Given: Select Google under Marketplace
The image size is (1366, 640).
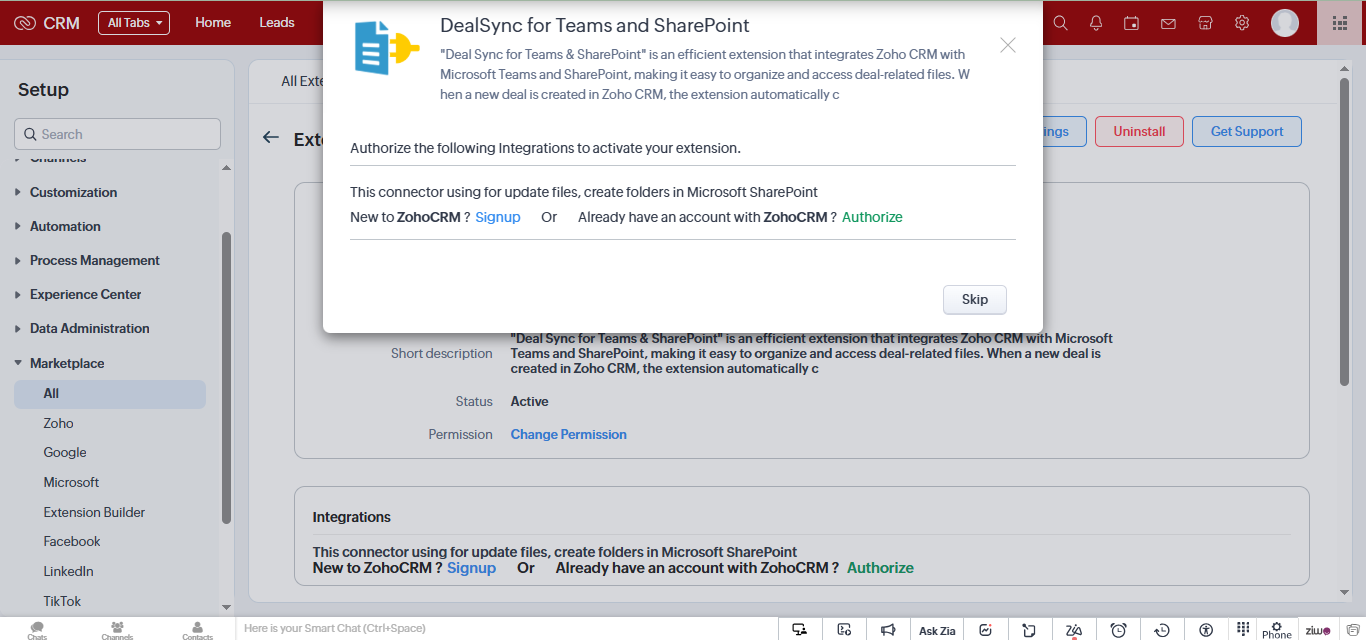Looking at the screenshot, I should click(65, 452).
